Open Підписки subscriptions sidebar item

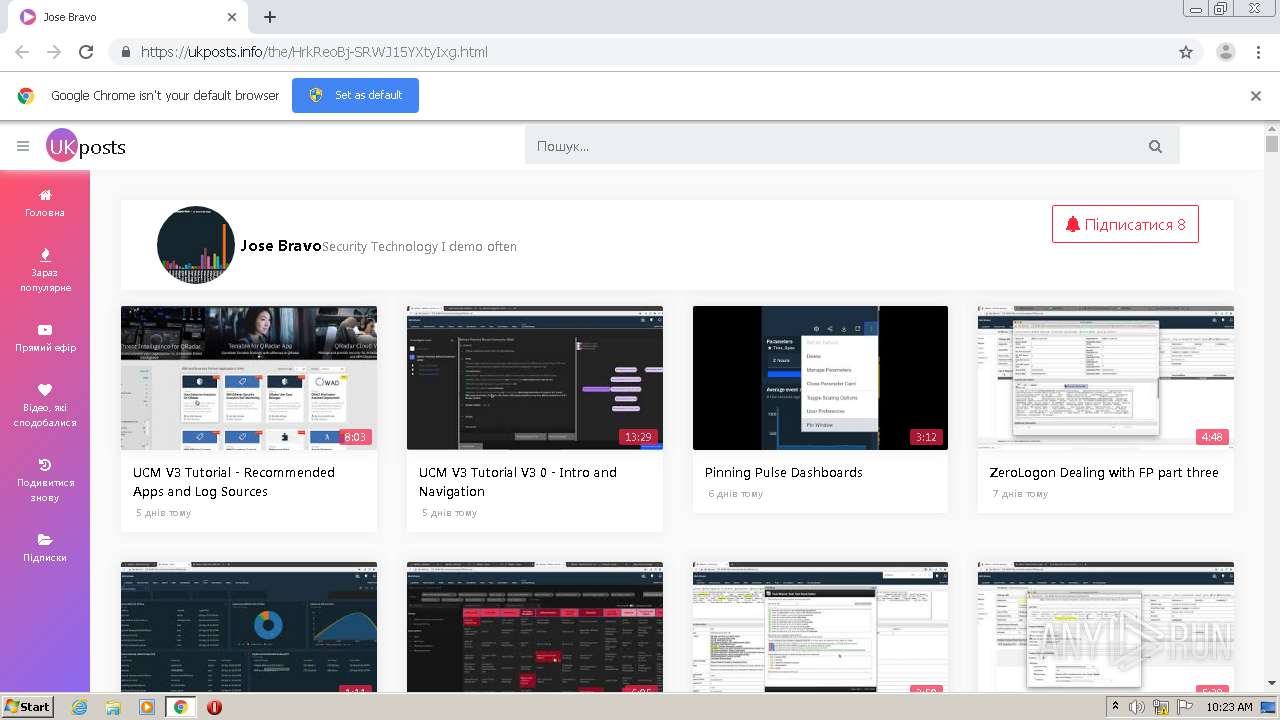click(x=45, y=548)
